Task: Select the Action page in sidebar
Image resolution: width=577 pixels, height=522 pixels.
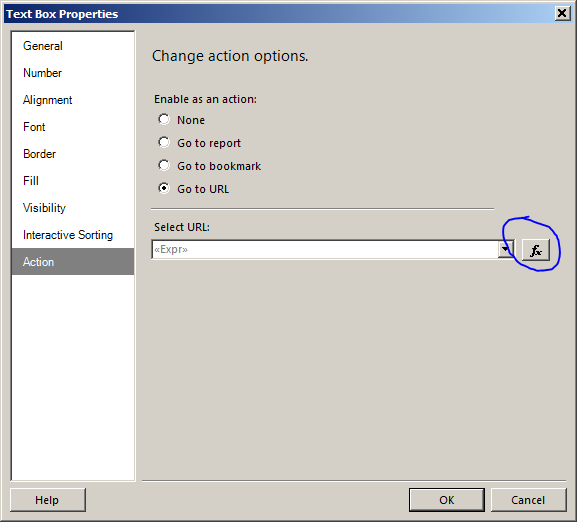Action: pyautogui.click(x=73, y=262)
